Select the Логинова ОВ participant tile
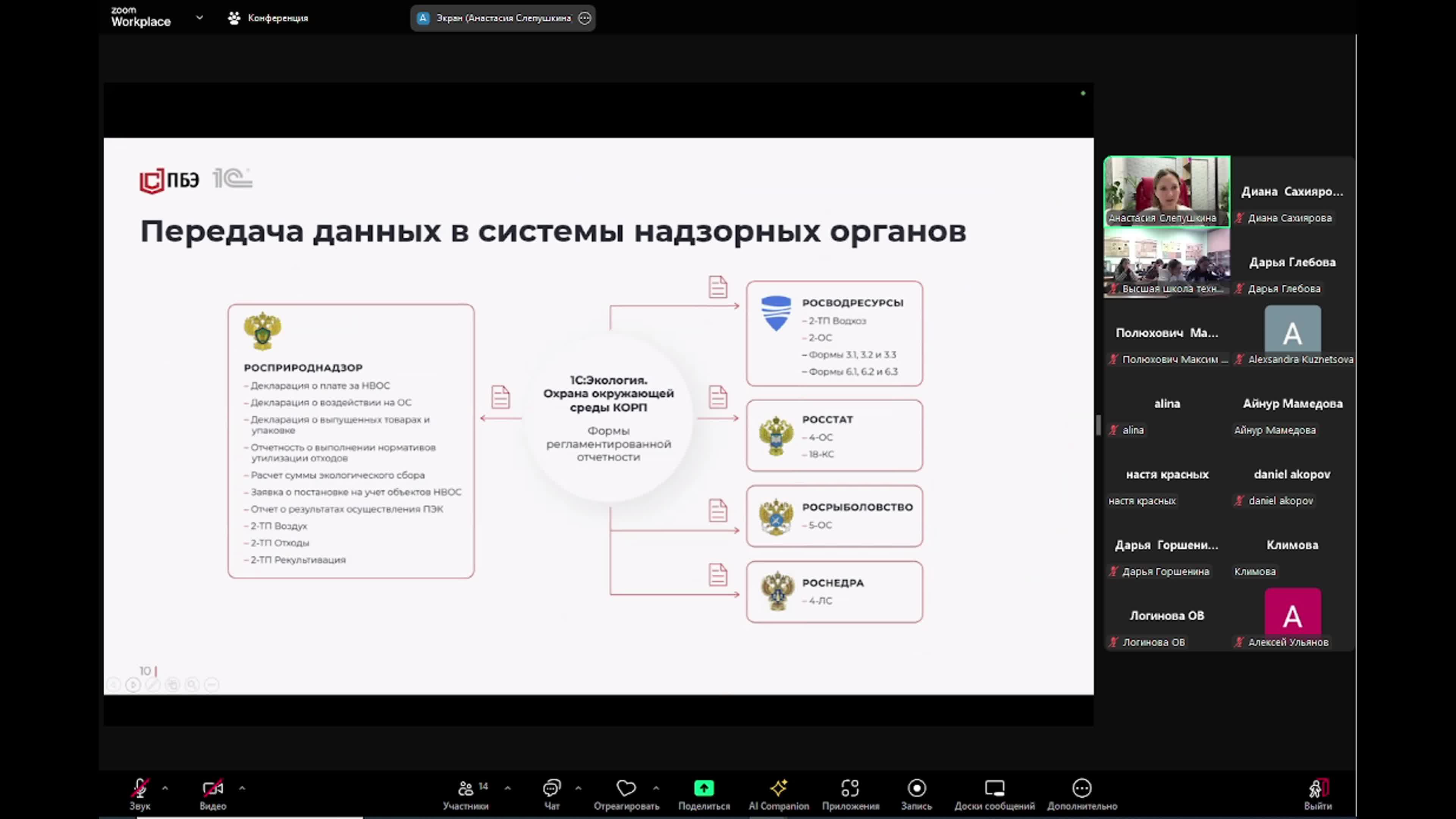This screenshot has width=1456, height=819. pos(1167,615)
